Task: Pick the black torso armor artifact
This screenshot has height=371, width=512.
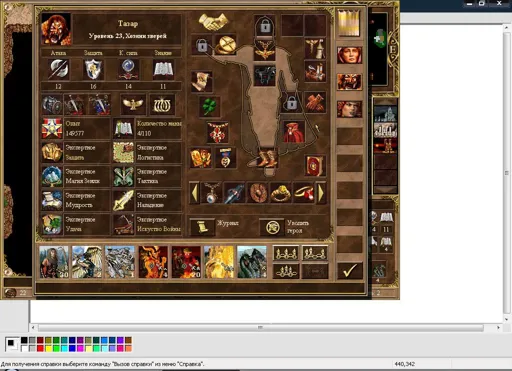Action: click(265, 75)
